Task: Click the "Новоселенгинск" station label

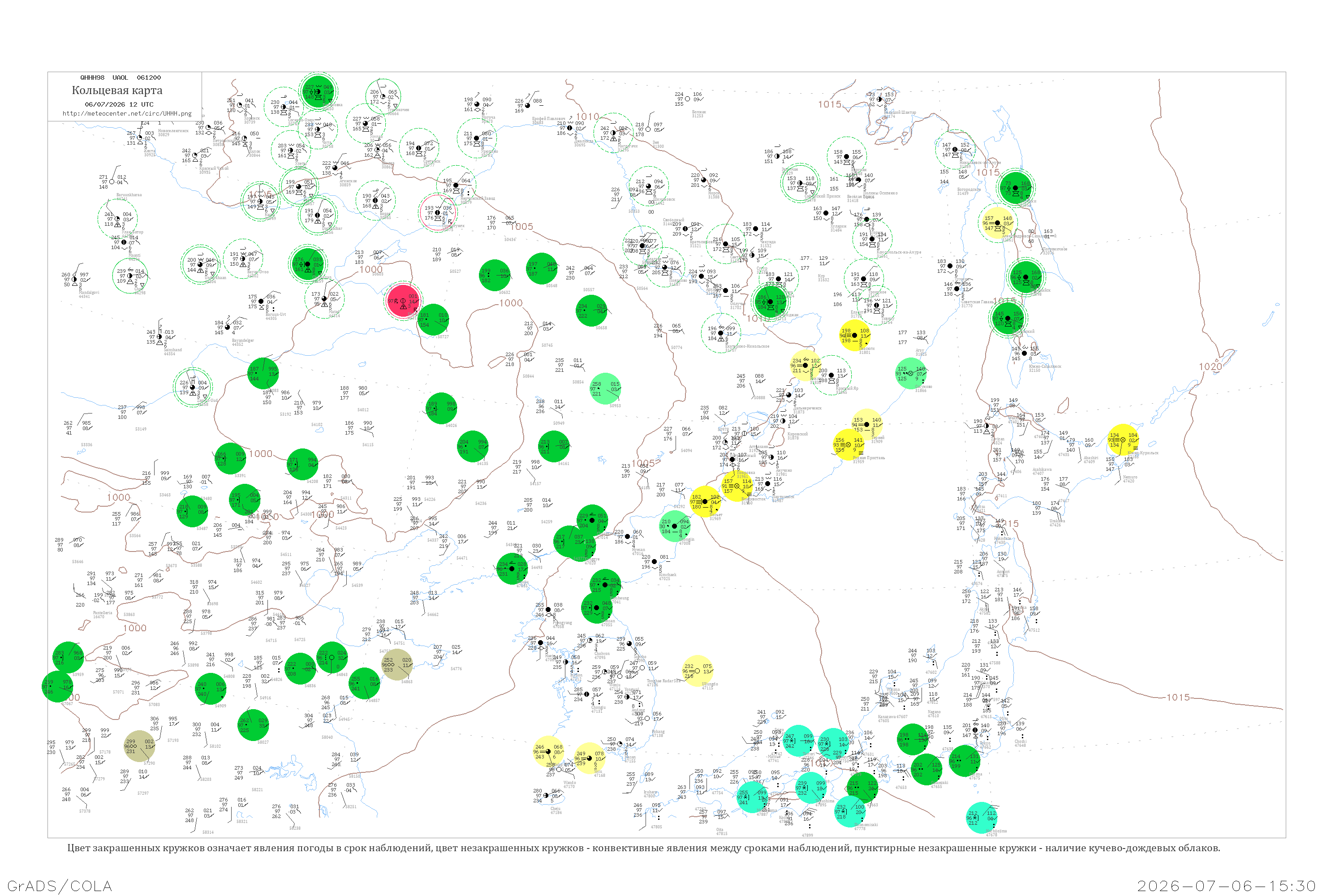Action: 173,131
